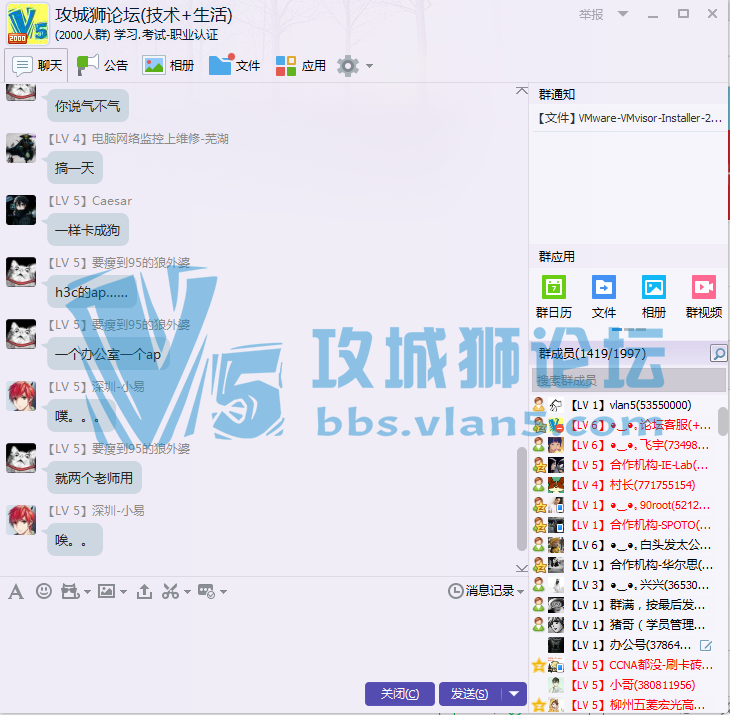Expand the message options icon's dropdown arrow
The width and height of the screenshot is (730, 715).
(223, 592)
